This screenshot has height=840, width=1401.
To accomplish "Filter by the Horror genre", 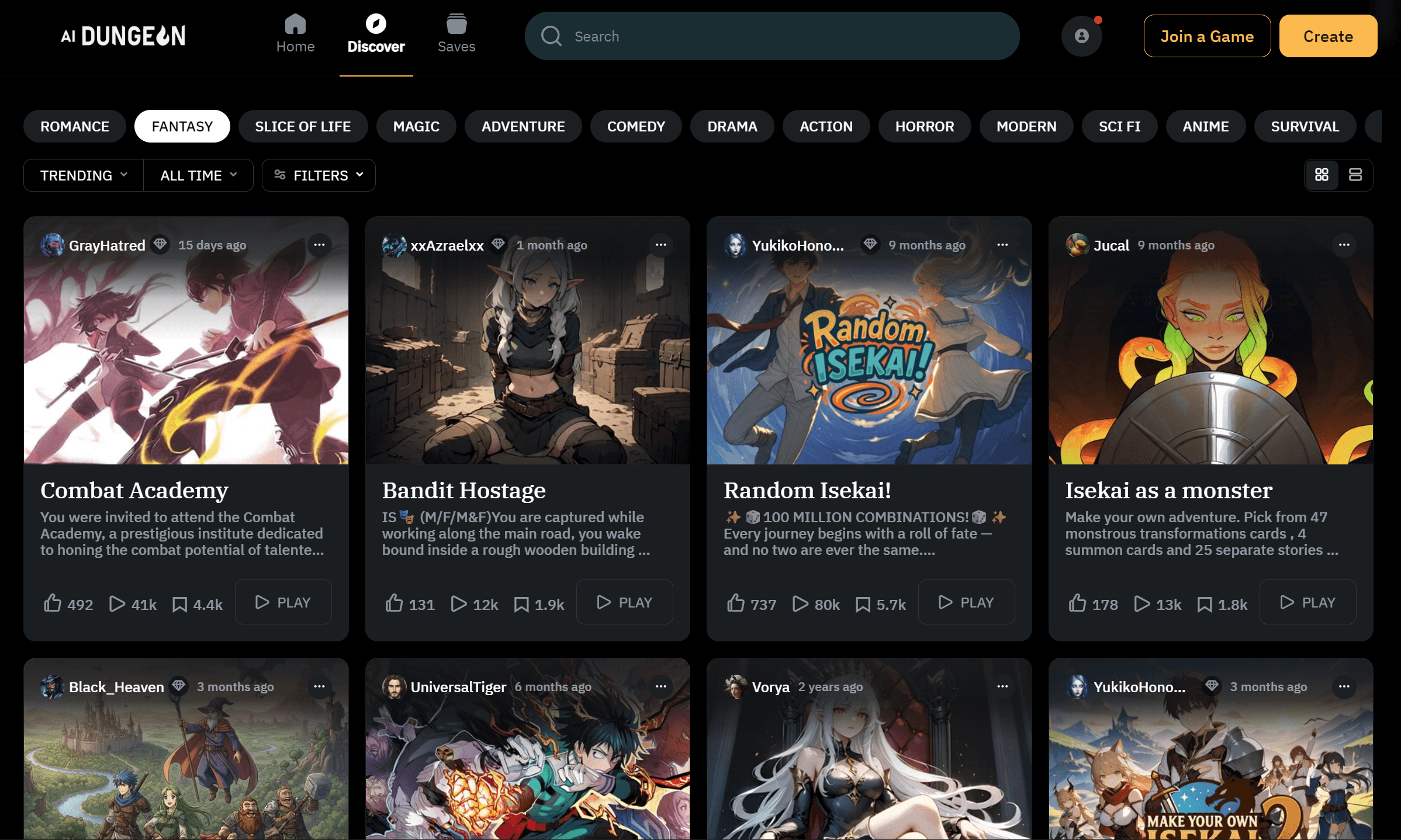I will tap(925, 126).
